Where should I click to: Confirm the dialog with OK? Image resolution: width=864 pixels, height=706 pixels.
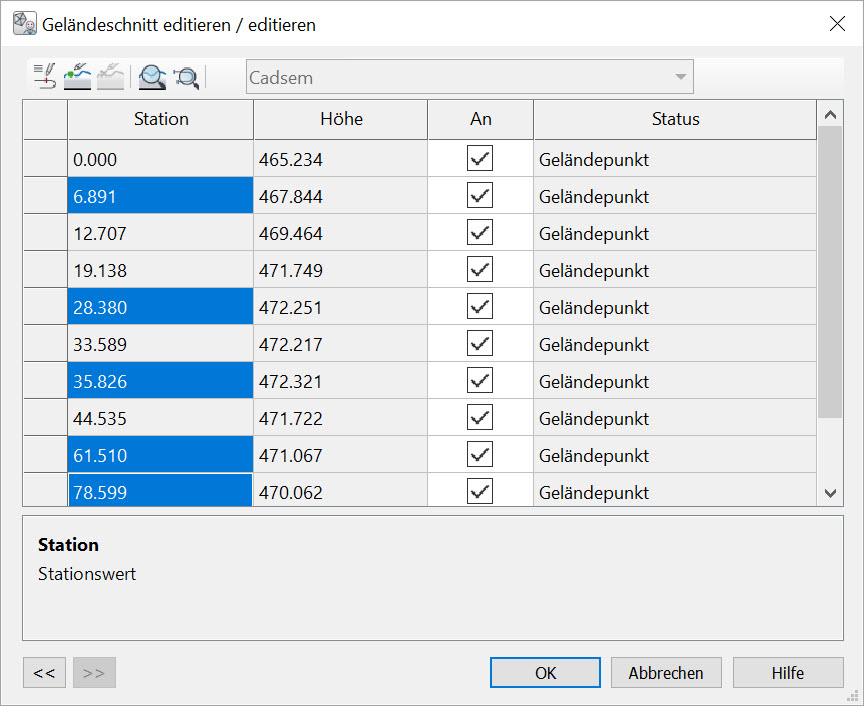(x=545, y=673)
